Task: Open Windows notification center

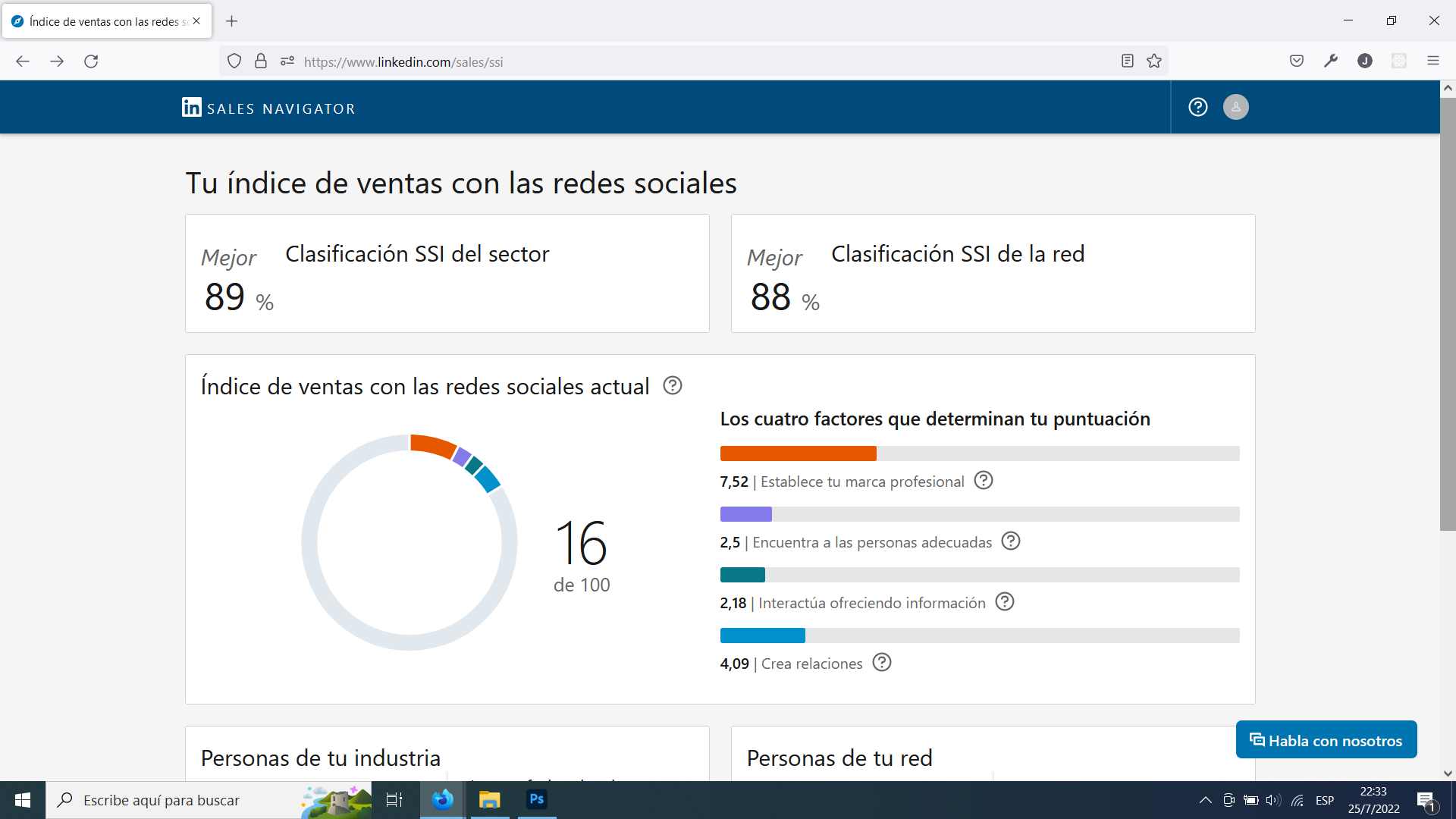Action: (x=1426, y=800)
